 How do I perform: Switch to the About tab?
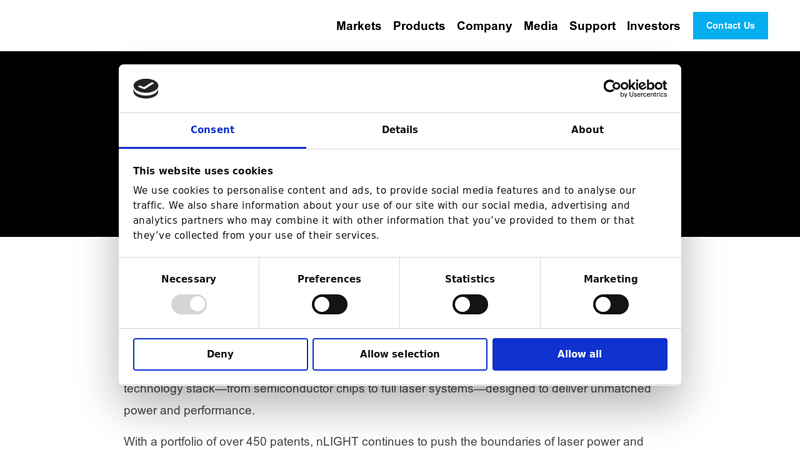point(587,130)
